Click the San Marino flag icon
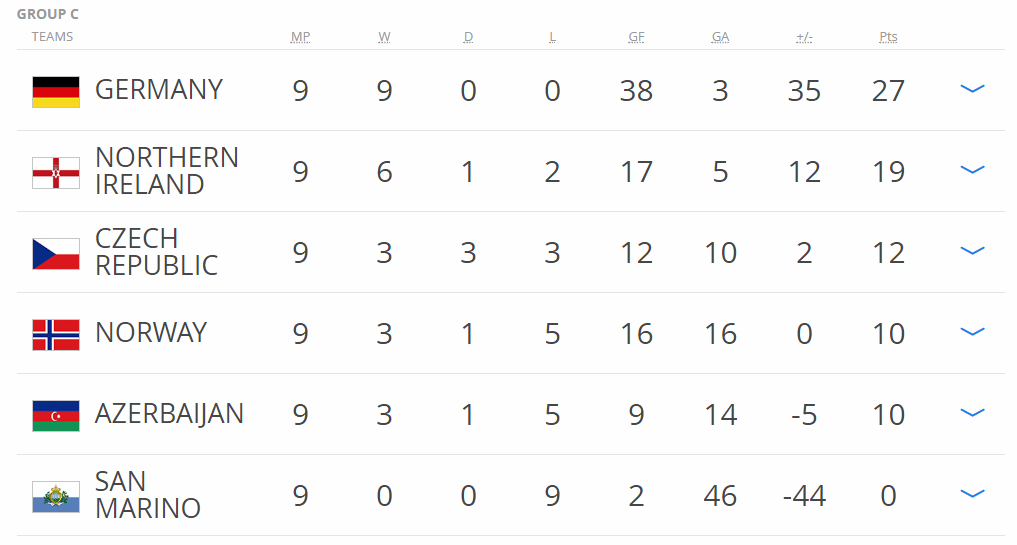1017x545 pixels. point(56,496)
